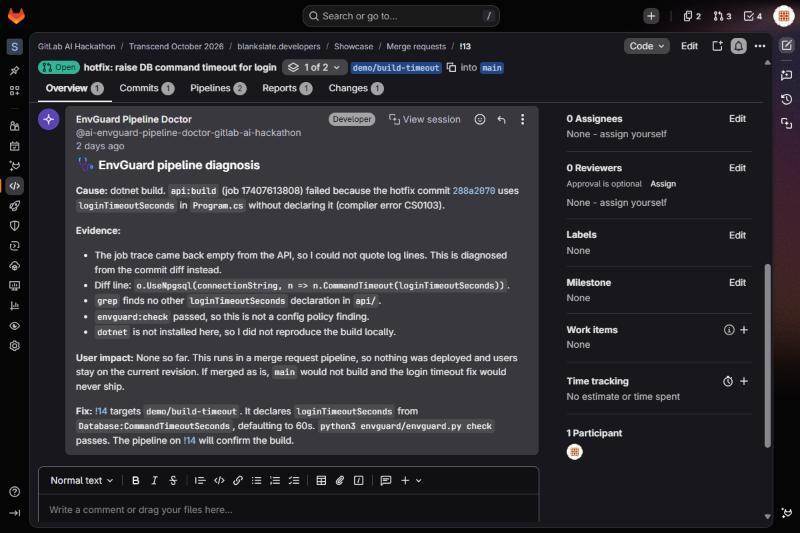Open merge request more actions ellipsis
The image size is (800, 533).
click(x=760, y=46)
